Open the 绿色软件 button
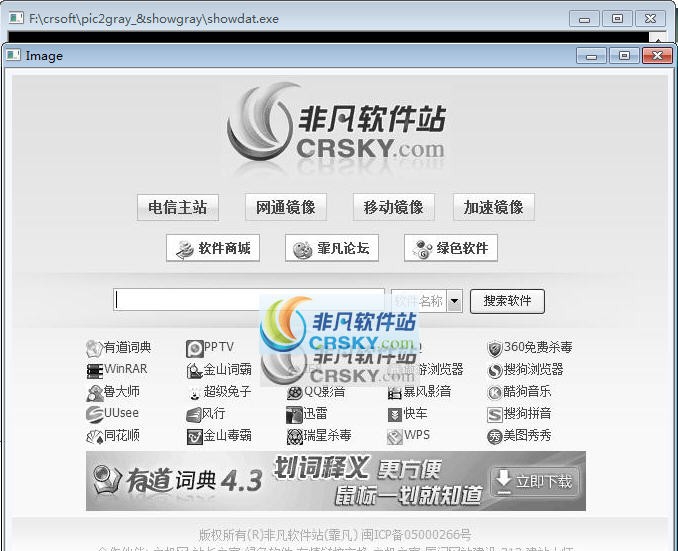The image size is (678, 551). click(451, 248)
